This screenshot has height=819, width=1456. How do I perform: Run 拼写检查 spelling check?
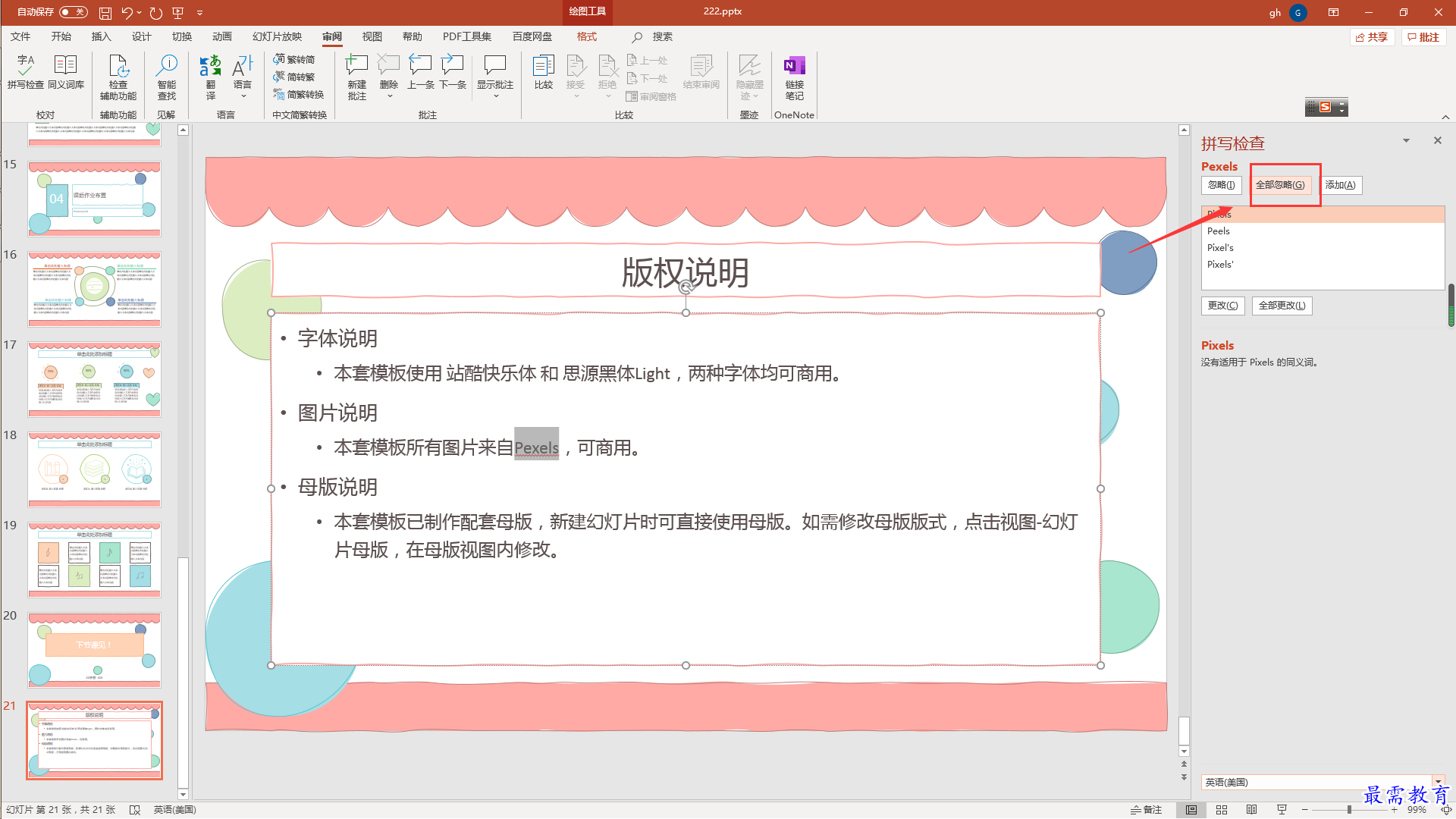(x=26, y=73)
